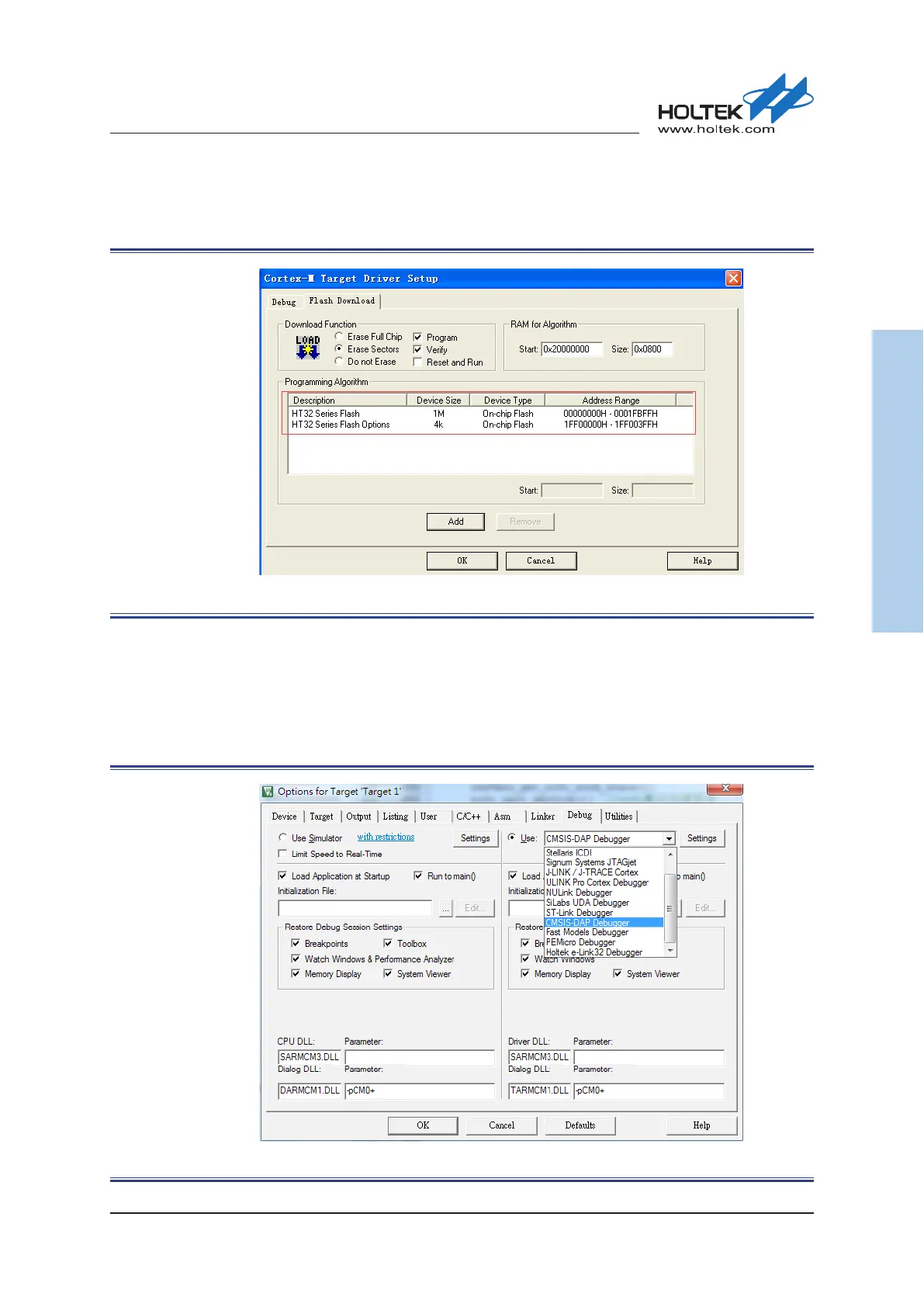Toggle right Memory Display checkbox
The height and width of the screenshot is (1307, 924).
point(525,973)
